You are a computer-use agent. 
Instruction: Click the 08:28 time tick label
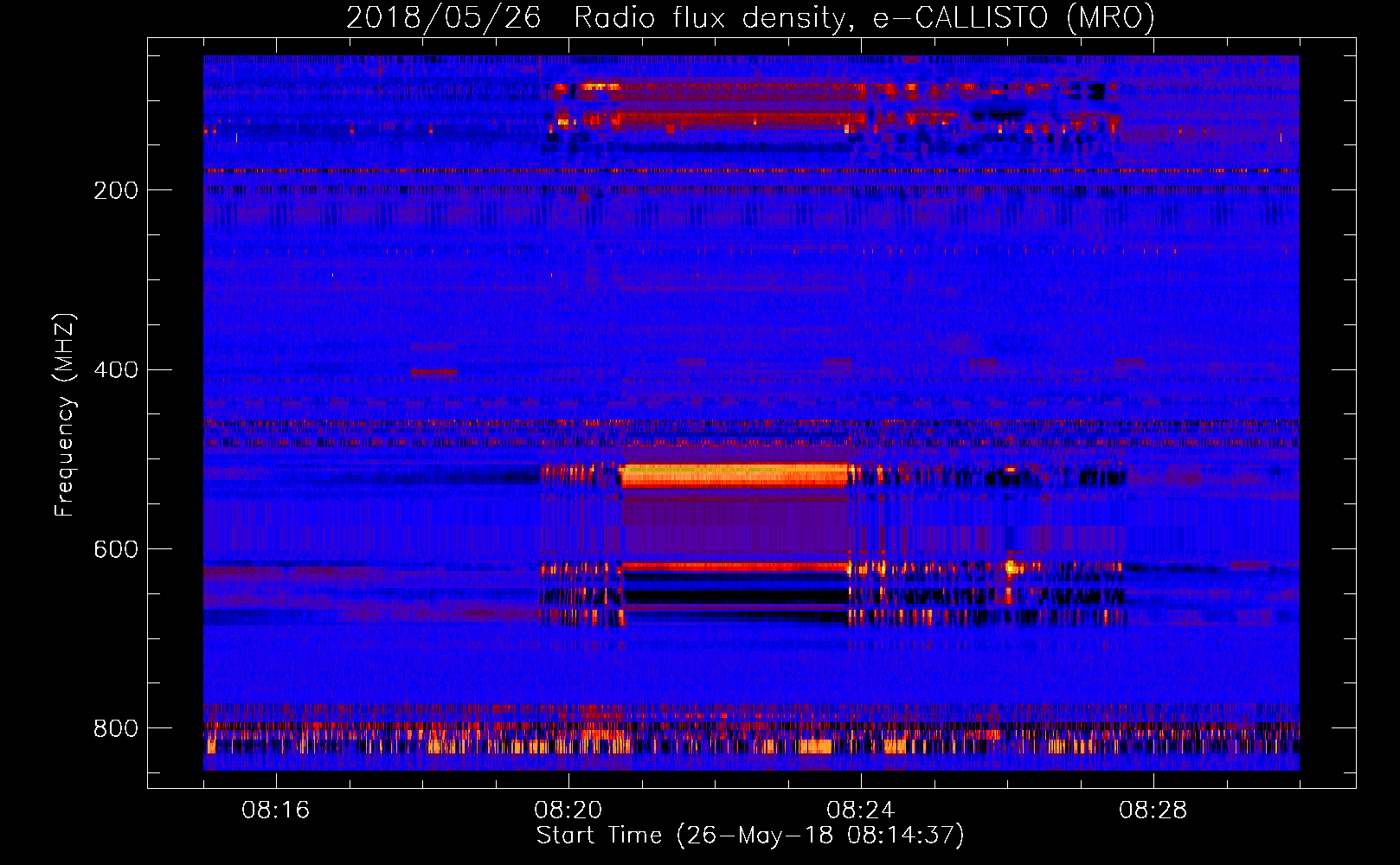(1153, 811)
